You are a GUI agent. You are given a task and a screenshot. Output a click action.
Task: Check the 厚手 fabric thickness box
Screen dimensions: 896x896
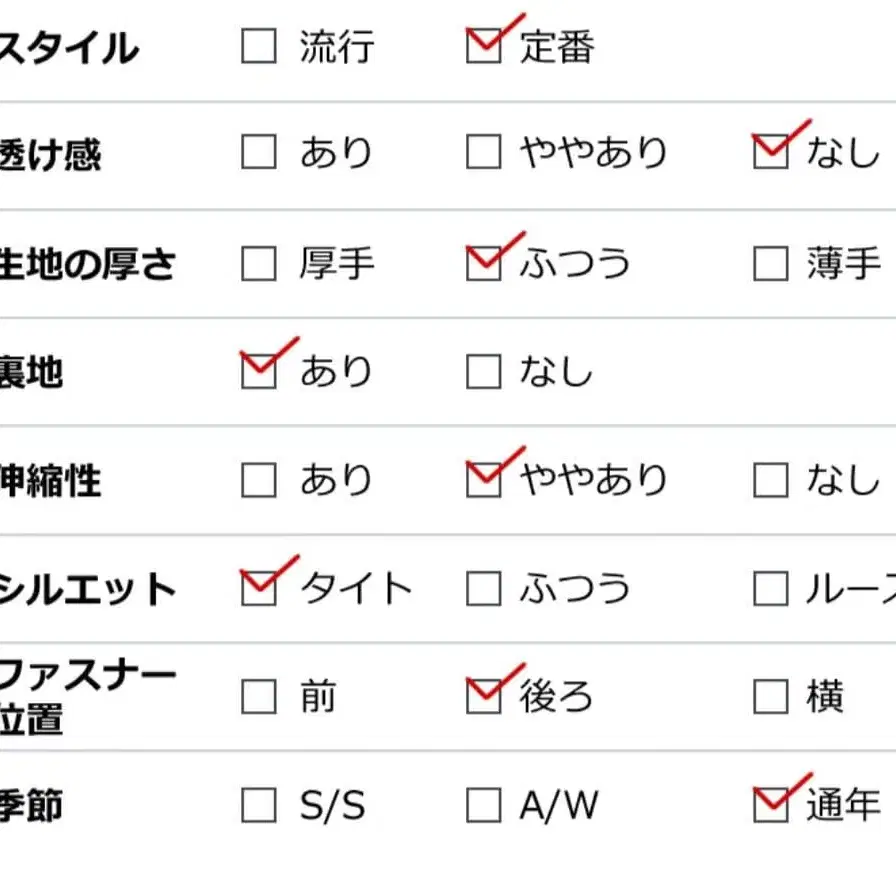259,263
